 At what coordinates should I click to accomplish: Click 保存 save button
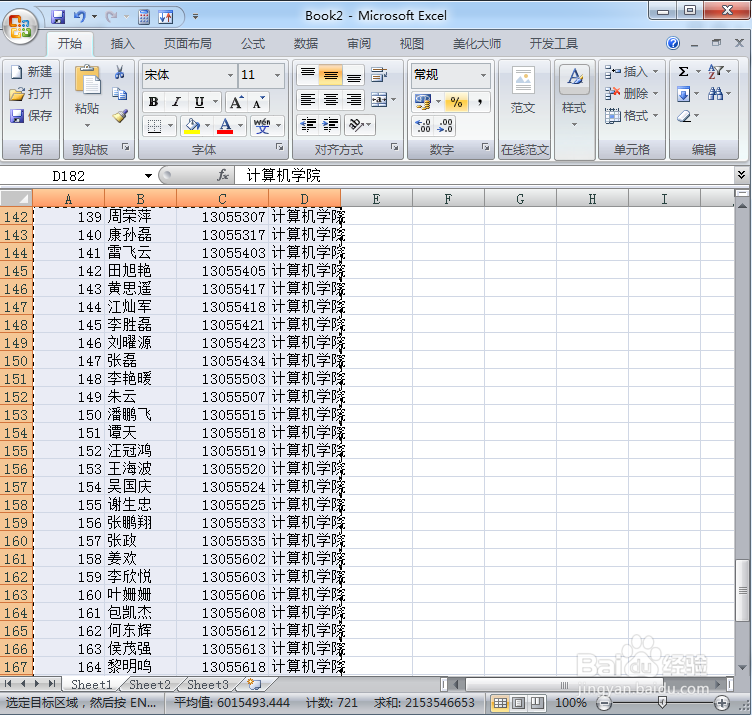(x=32, y=116)
